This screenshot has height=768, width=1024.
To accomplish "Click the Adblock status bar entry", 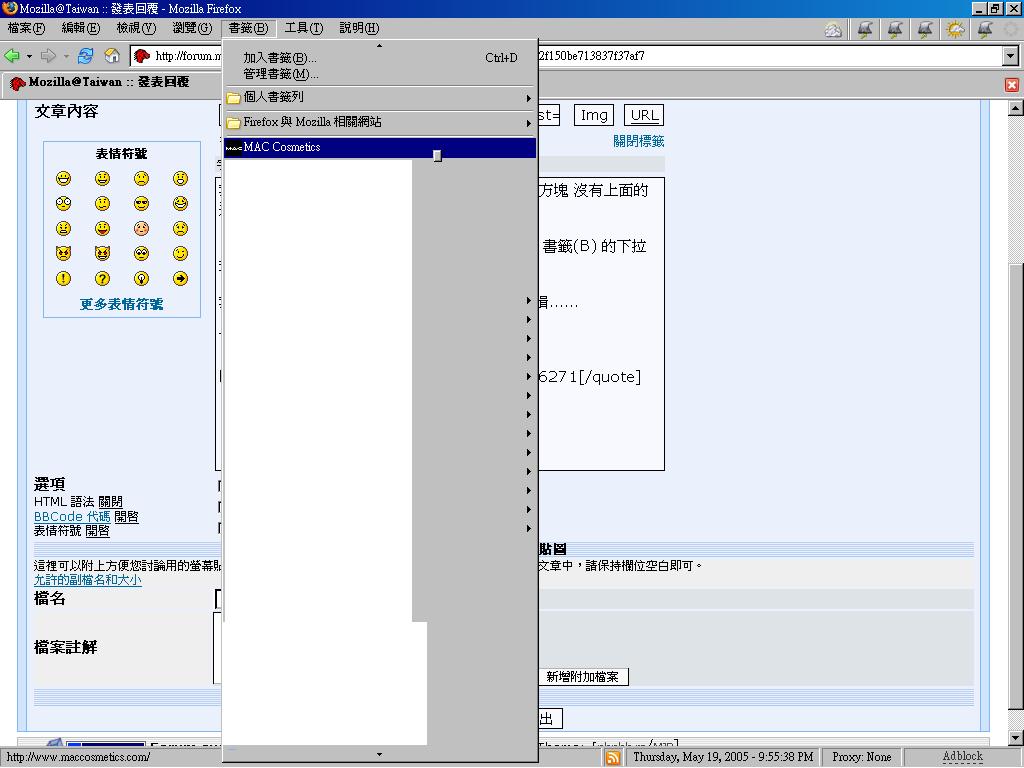I will (962, 756).
